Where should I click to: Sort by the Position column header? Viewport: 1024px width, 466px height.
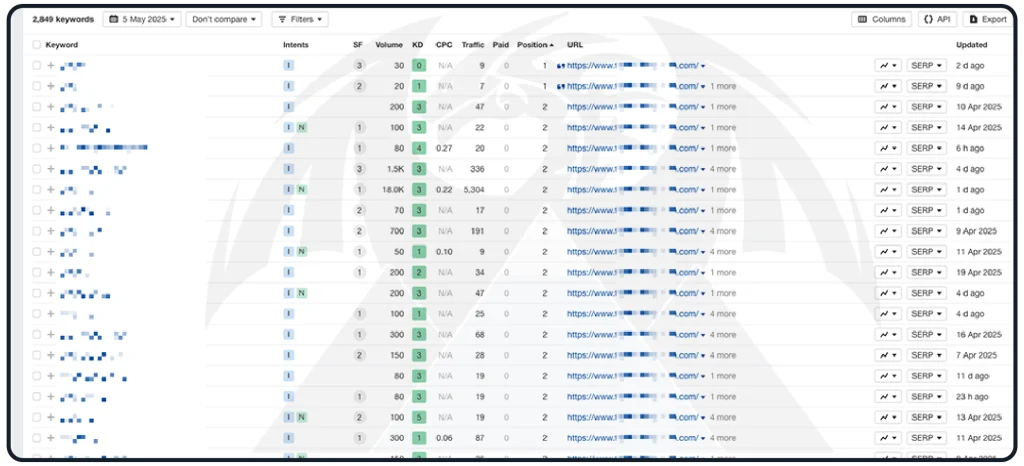[534, 45]
